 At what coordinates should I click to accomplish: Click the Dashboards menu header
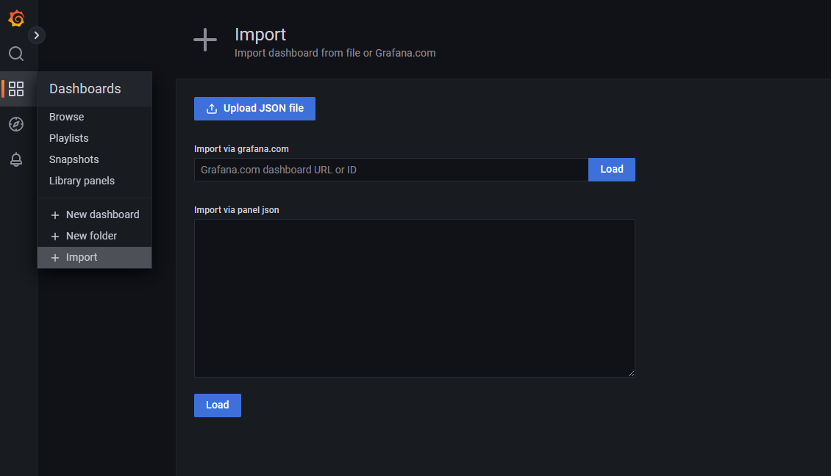(95, 89)
